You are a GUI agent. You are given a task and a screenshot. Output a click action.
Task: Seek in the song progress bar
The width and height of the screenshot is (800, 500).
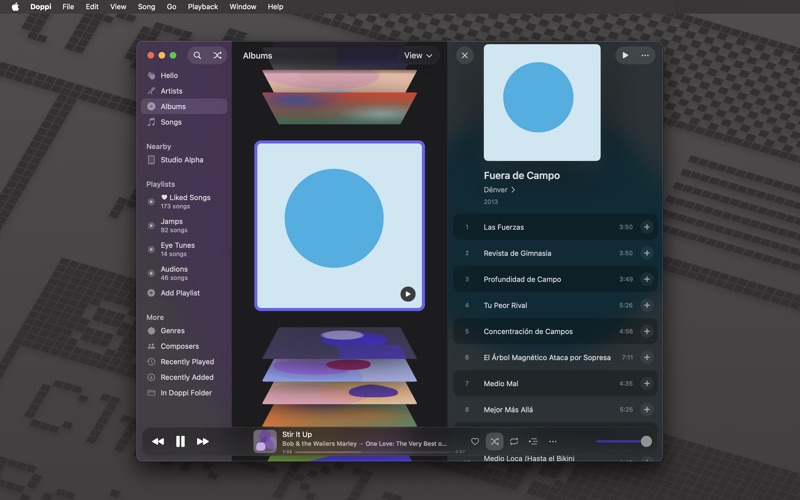[373, 452]
